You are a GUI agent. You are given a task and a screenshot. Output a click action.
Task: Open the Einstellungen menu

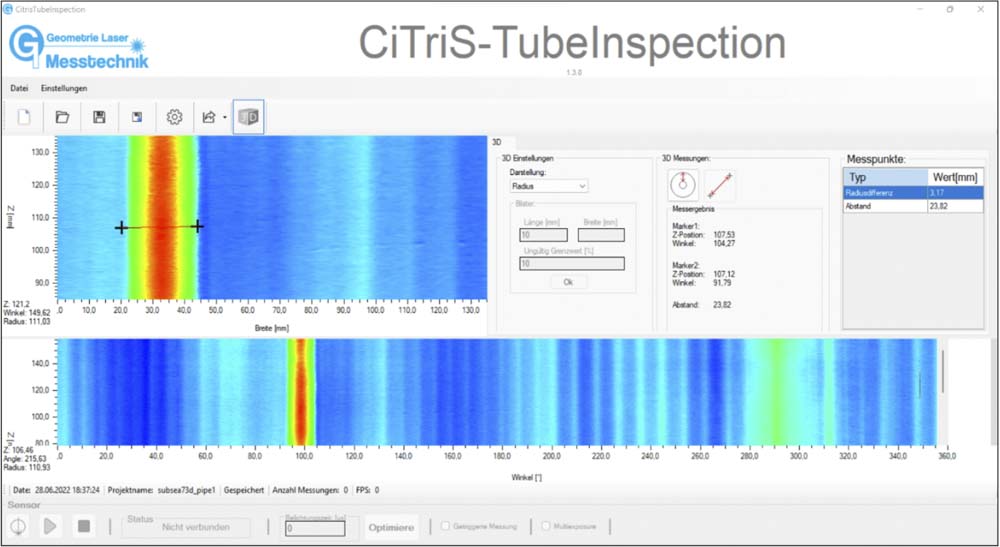click(64, 89)
